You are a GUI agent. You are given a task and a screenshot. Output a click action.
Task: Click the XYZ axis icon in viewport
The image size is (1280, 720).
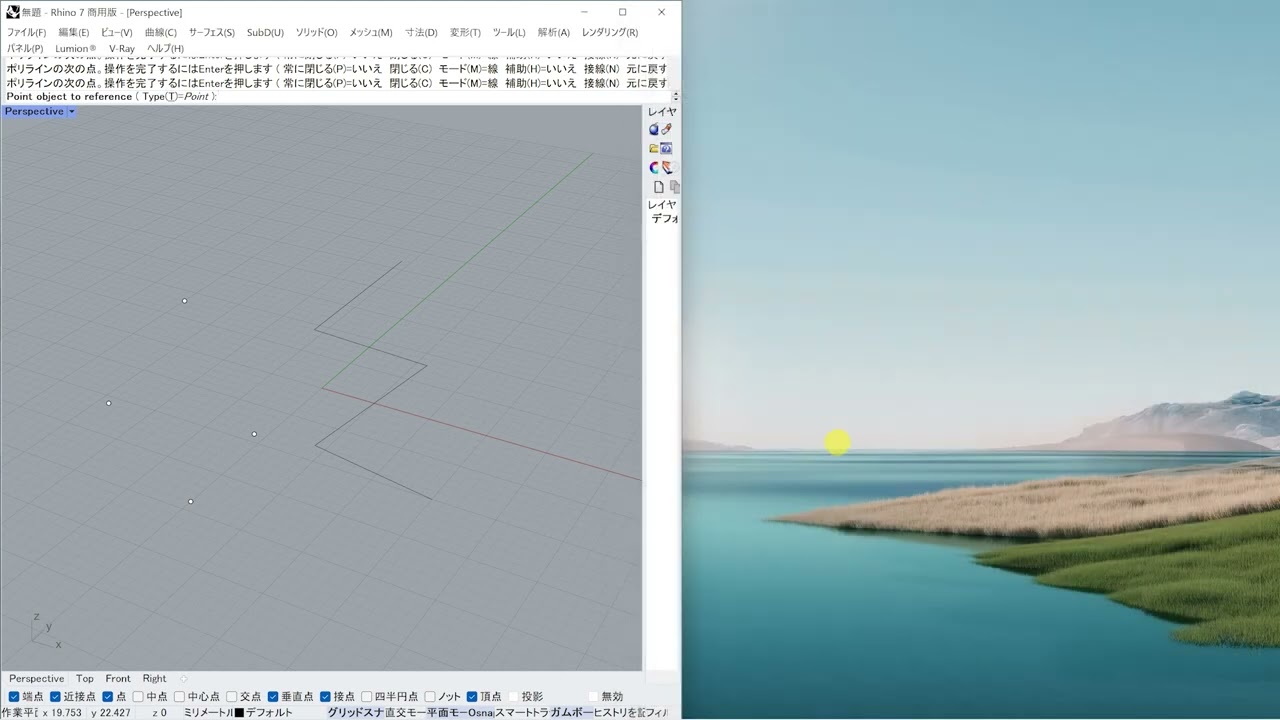[x=45, y=630]
